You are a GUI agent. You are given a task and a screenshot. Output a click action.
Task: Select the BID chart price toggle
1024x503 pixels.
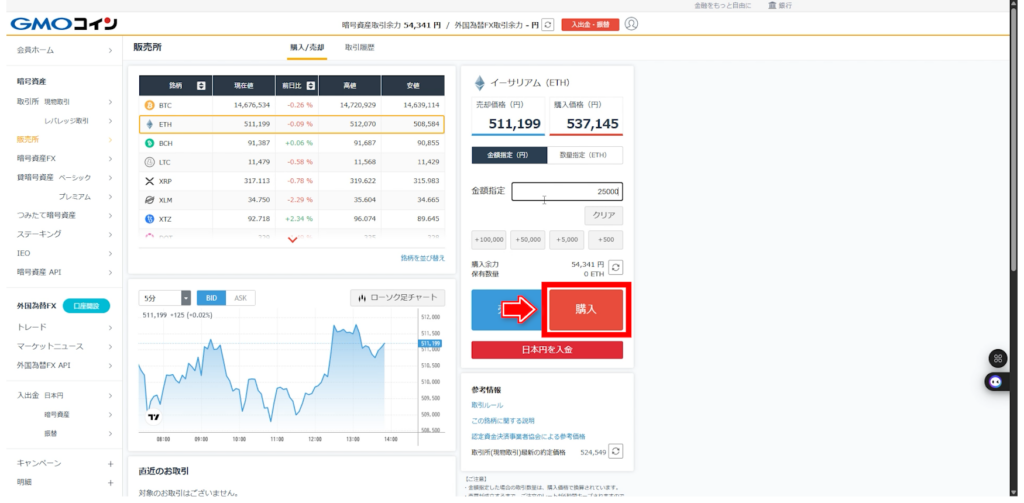coord(211,298)
